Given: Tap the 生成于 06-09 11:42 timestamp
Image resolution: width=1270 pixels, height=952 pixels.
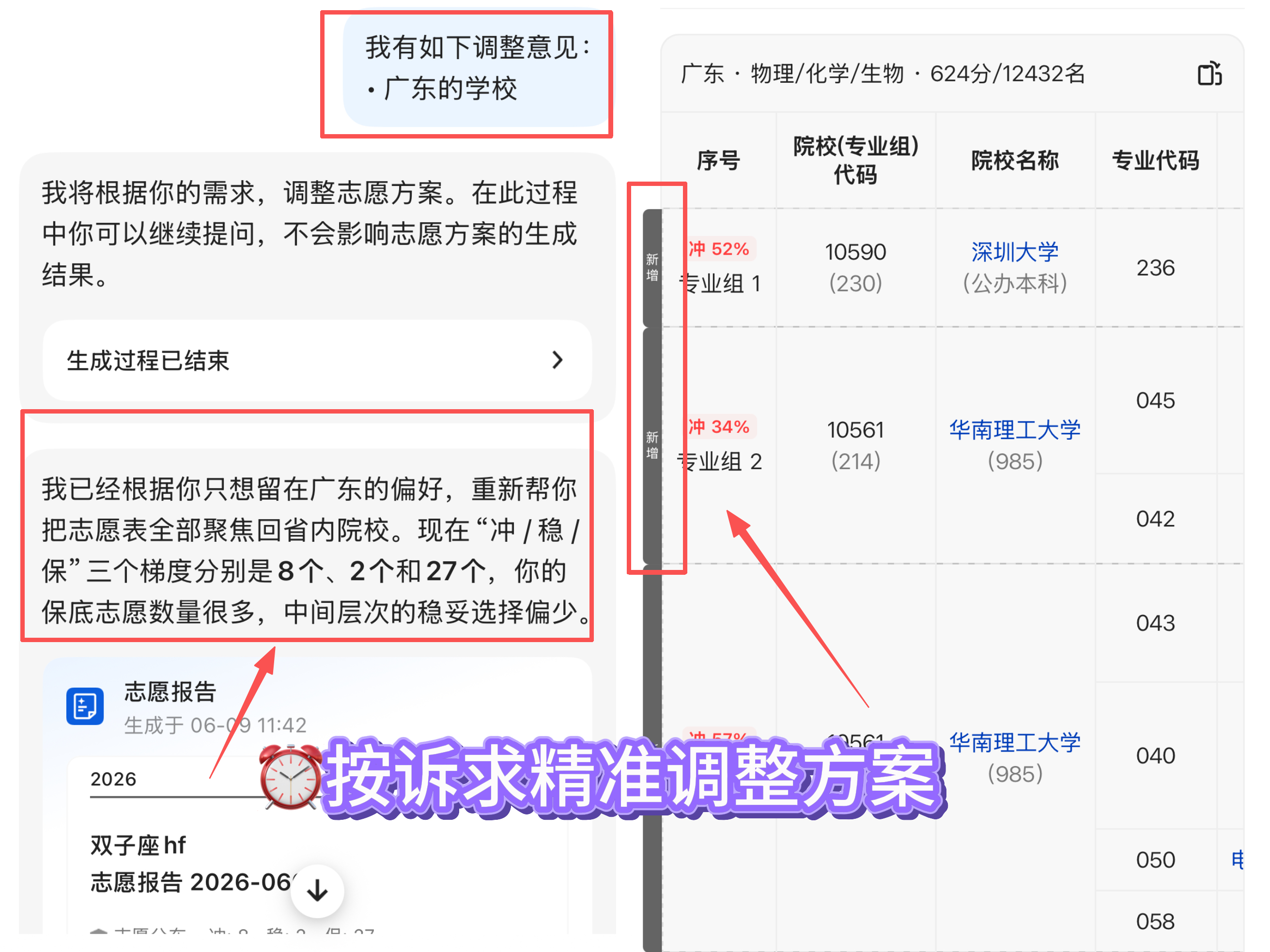Looking at the screenshot, I should pos(216,725).
